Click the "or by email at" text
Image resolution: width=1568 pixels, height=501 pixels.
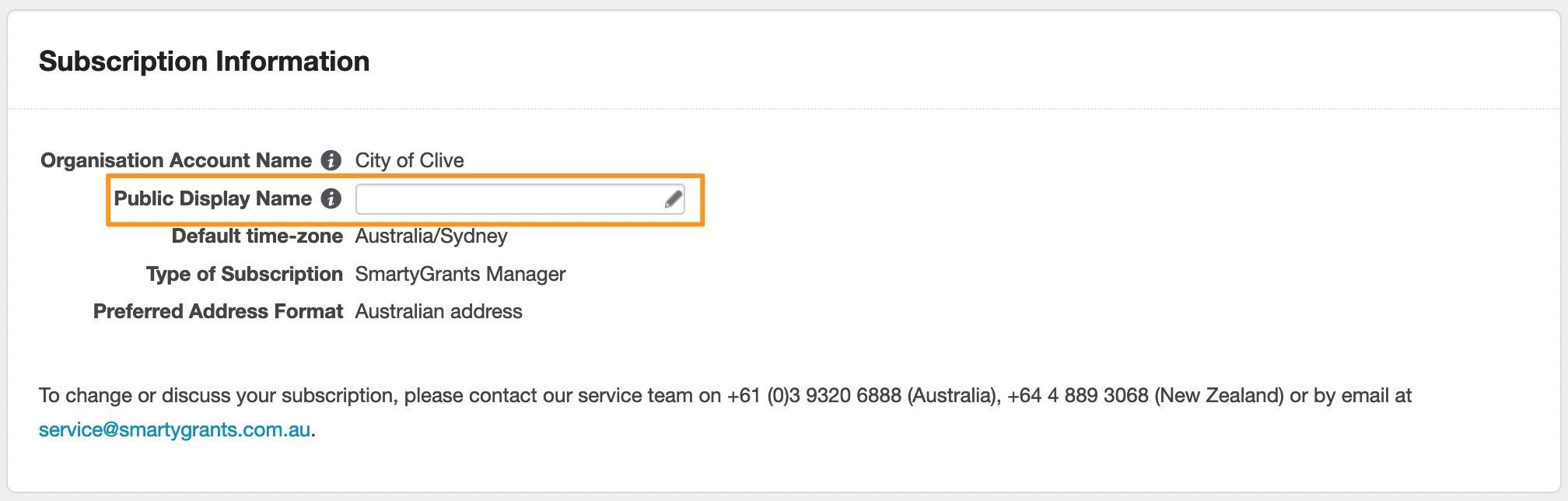click(1350, 395)
